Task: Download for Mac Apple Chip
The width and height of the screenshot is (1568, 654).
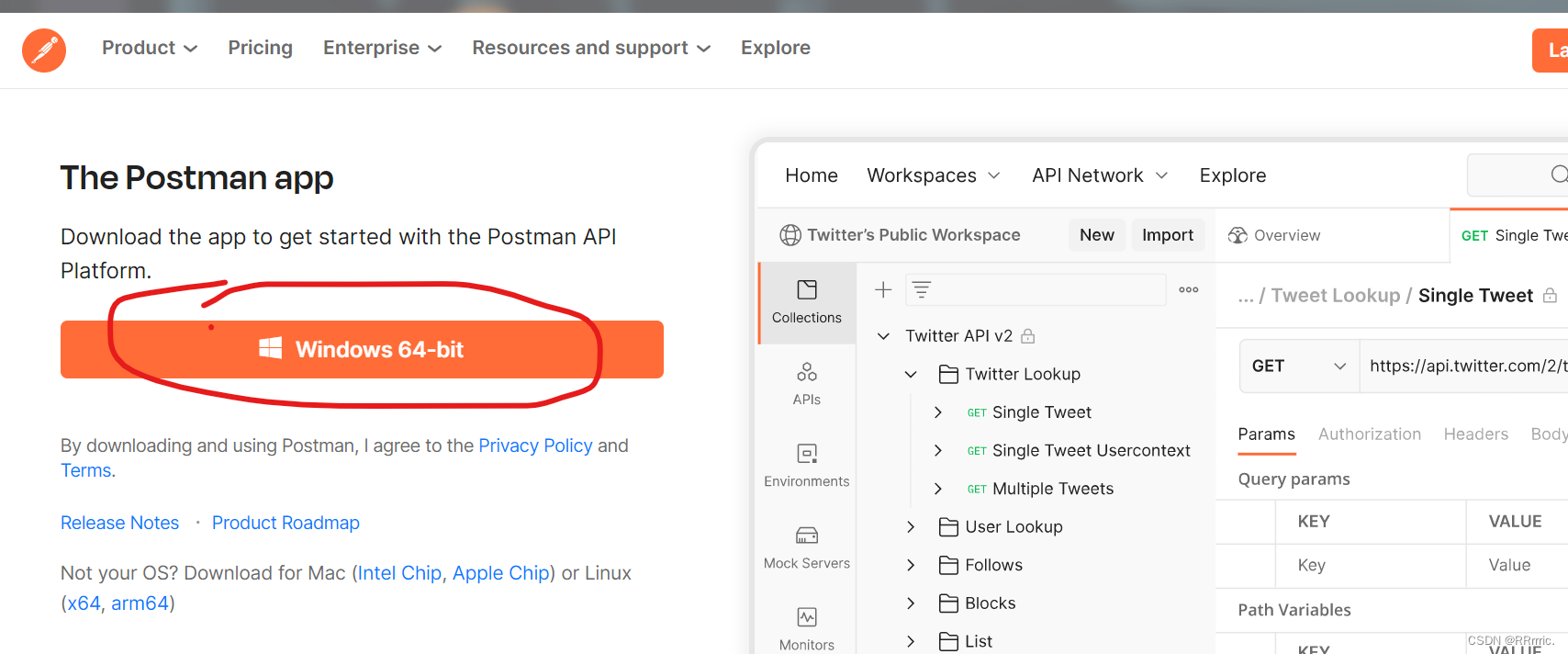Action: point(501,573)
